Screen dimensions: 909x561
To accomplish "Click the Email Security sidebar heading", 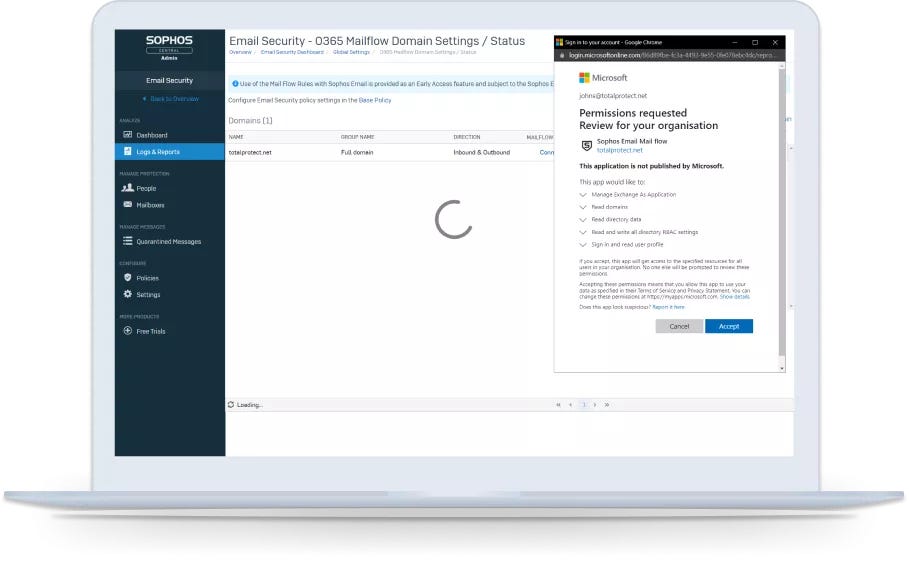I will point(169,81).
